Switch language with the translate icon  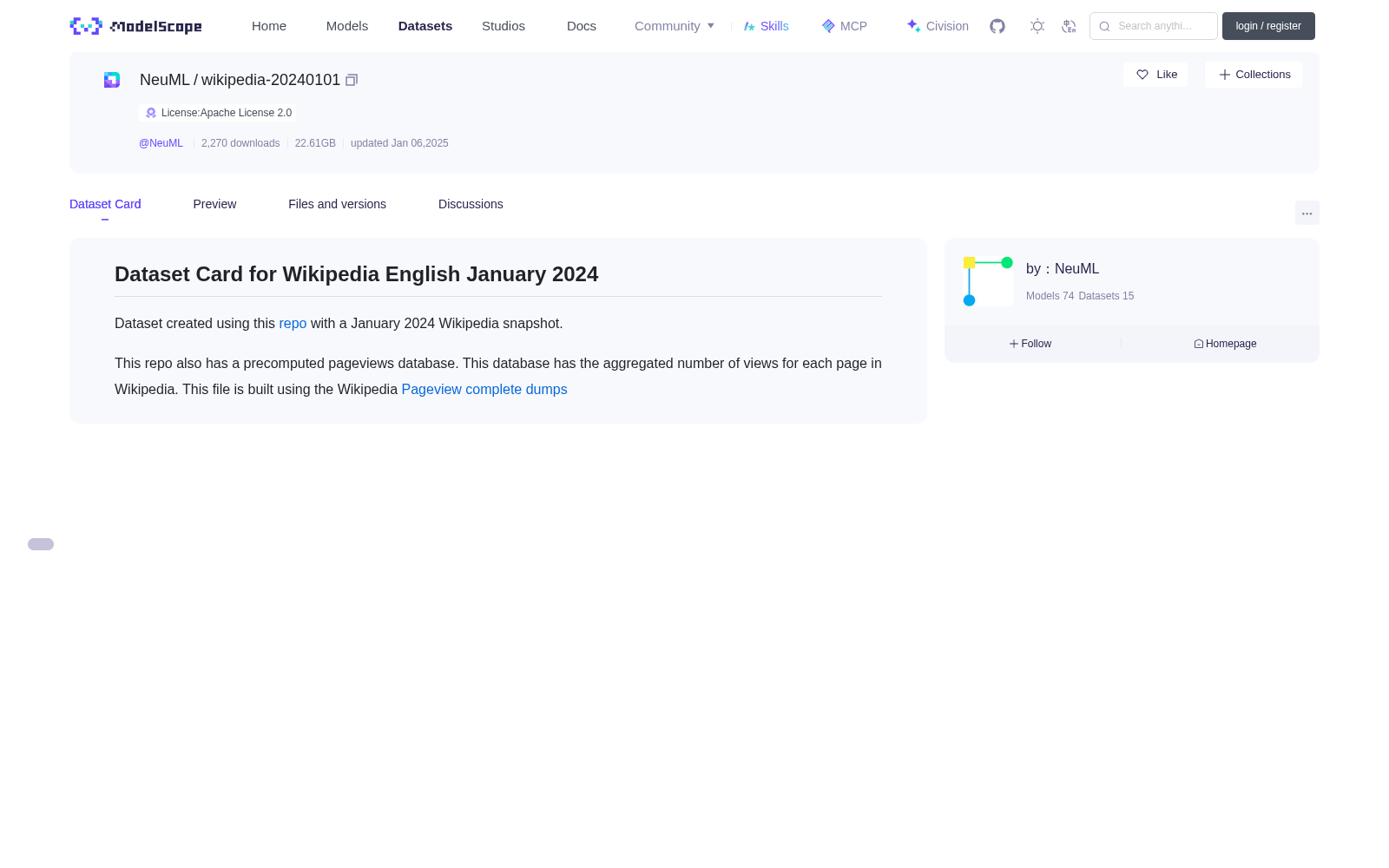[x=1070, y=26]
